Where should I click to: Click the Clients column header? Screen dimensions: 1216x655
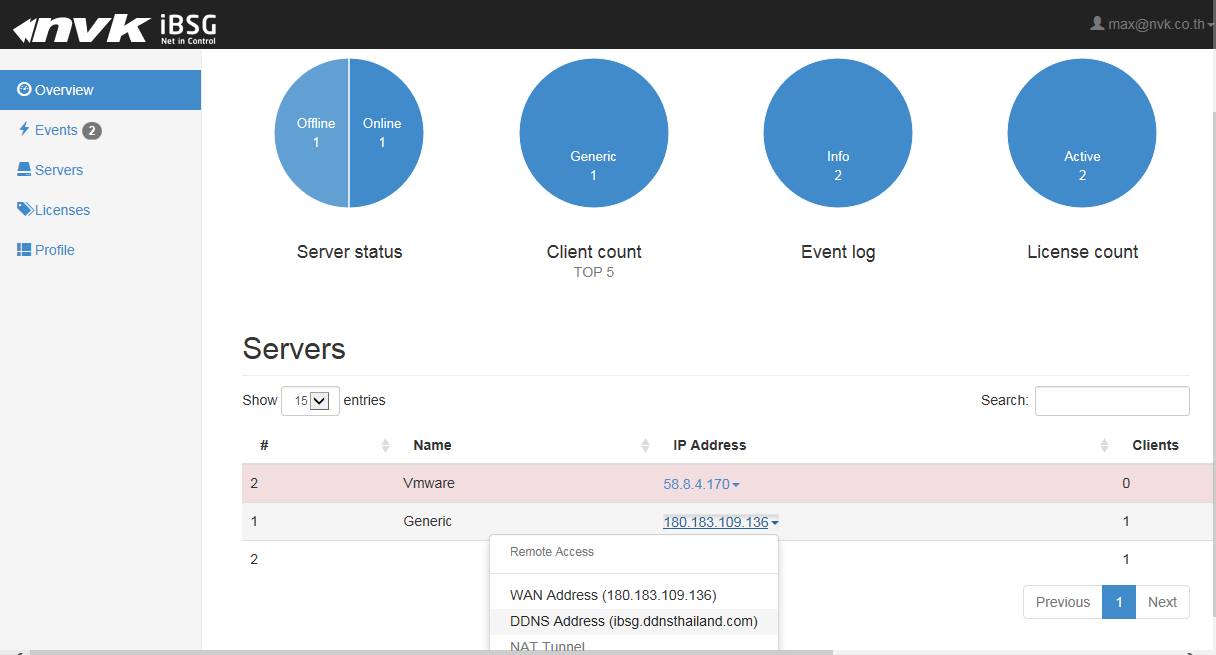(x=1153, y=445)
